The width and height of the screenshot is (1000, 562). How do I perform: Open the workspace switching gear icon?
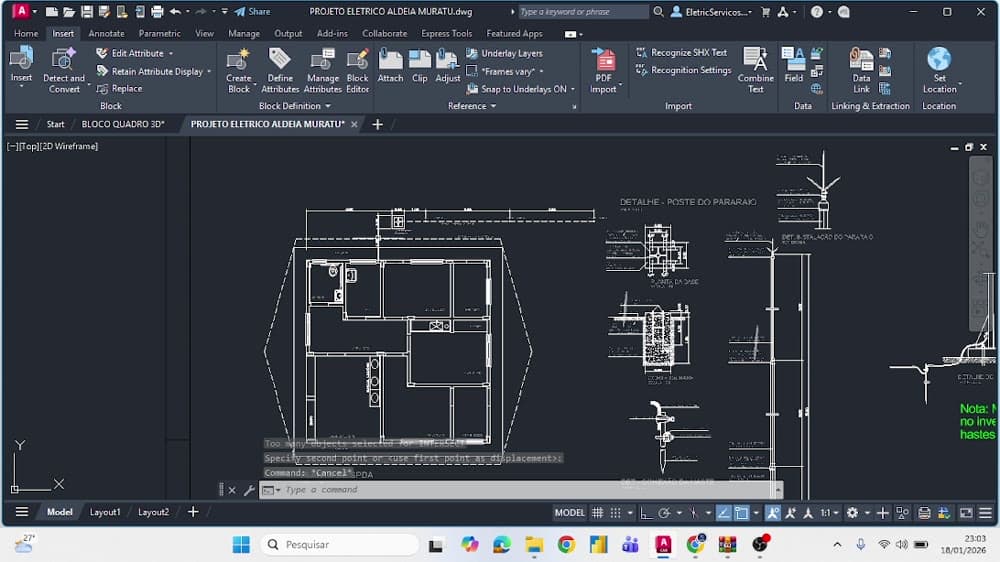(x=852, y=512)
